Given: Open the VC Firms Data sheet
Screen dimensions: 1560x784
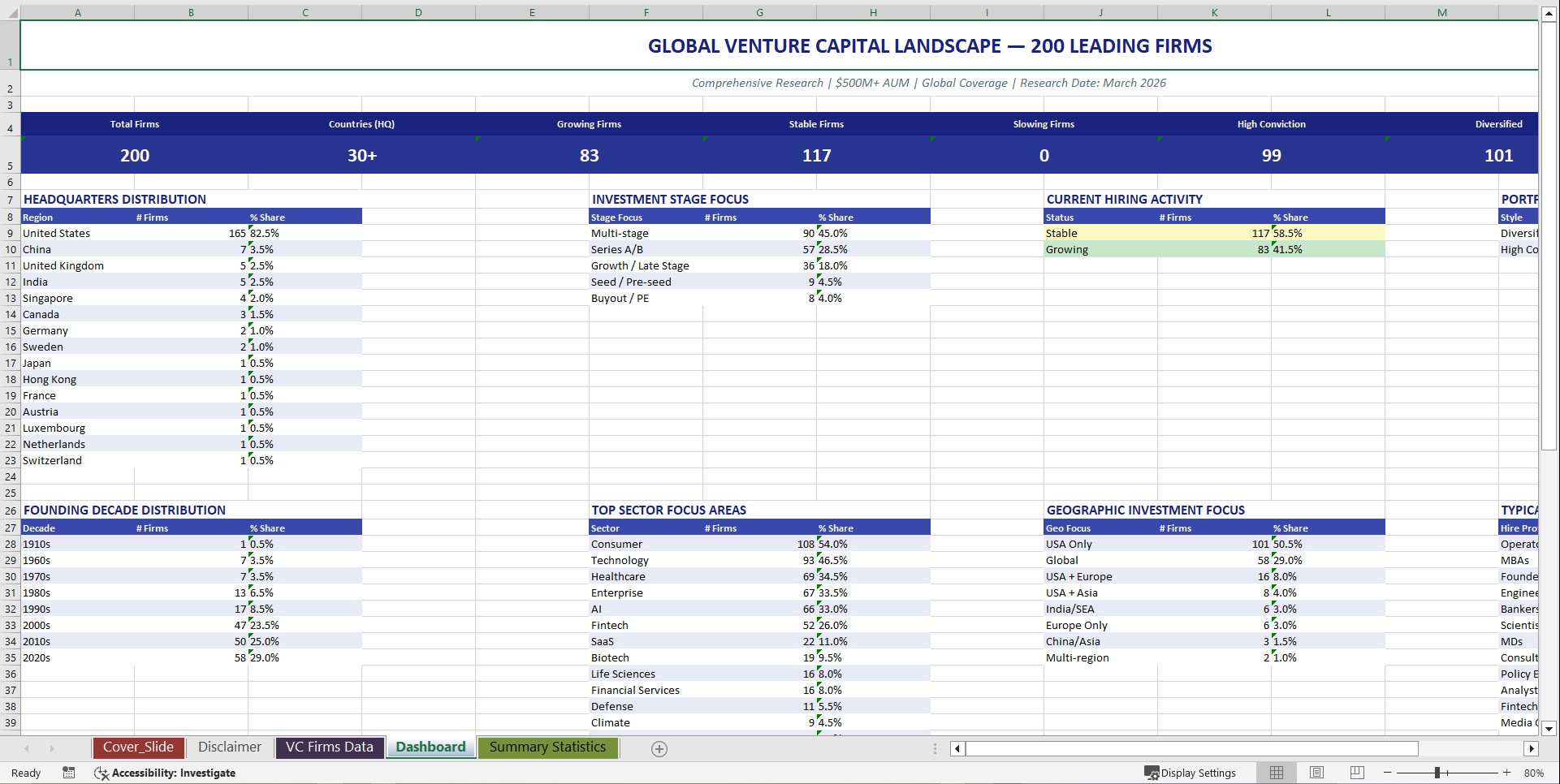Looking at the screenshot, I should click(x=329, y=747).
